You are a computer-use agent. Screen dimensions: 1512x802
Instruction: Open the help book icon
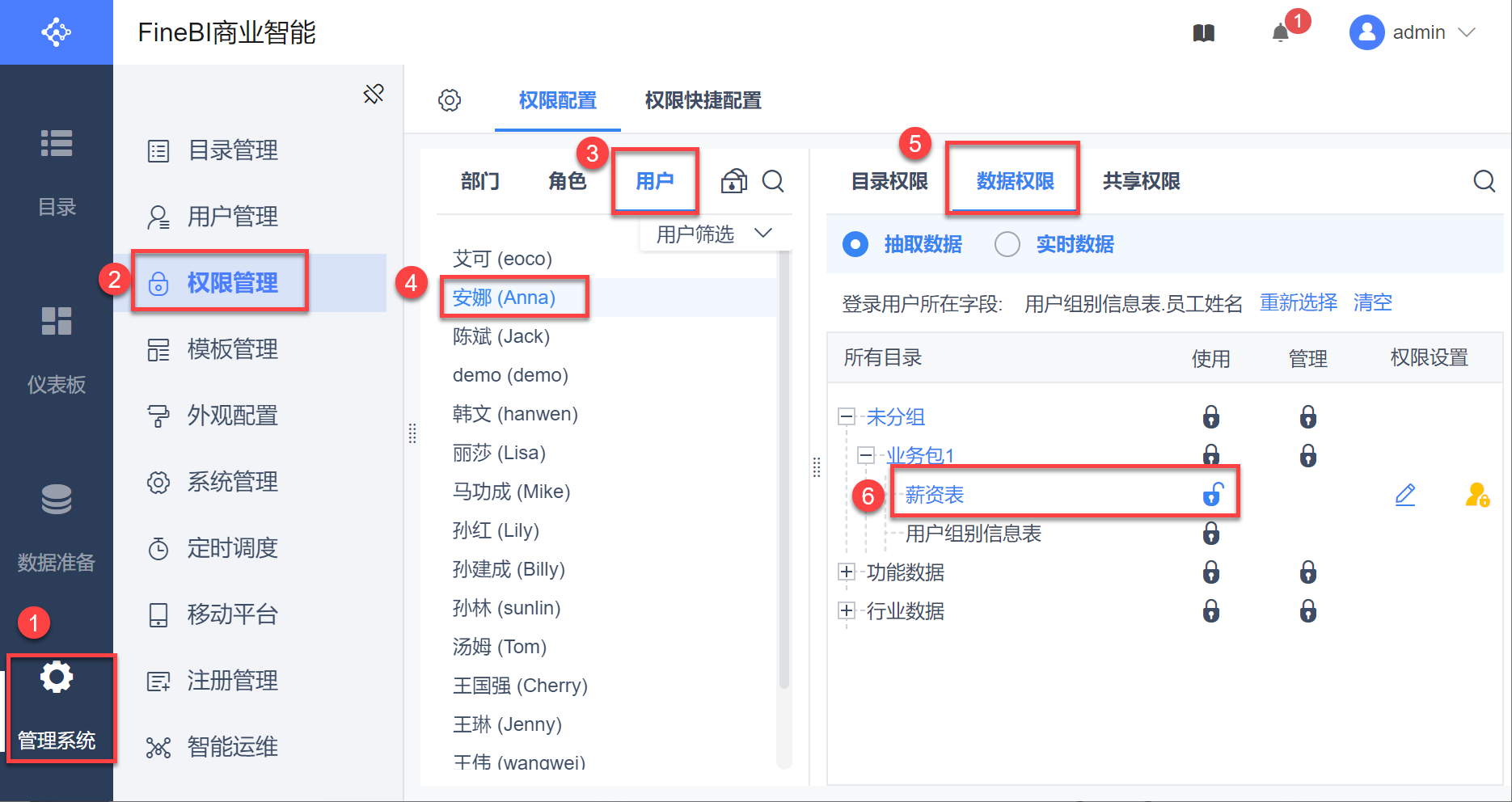tap(1204, 33)
